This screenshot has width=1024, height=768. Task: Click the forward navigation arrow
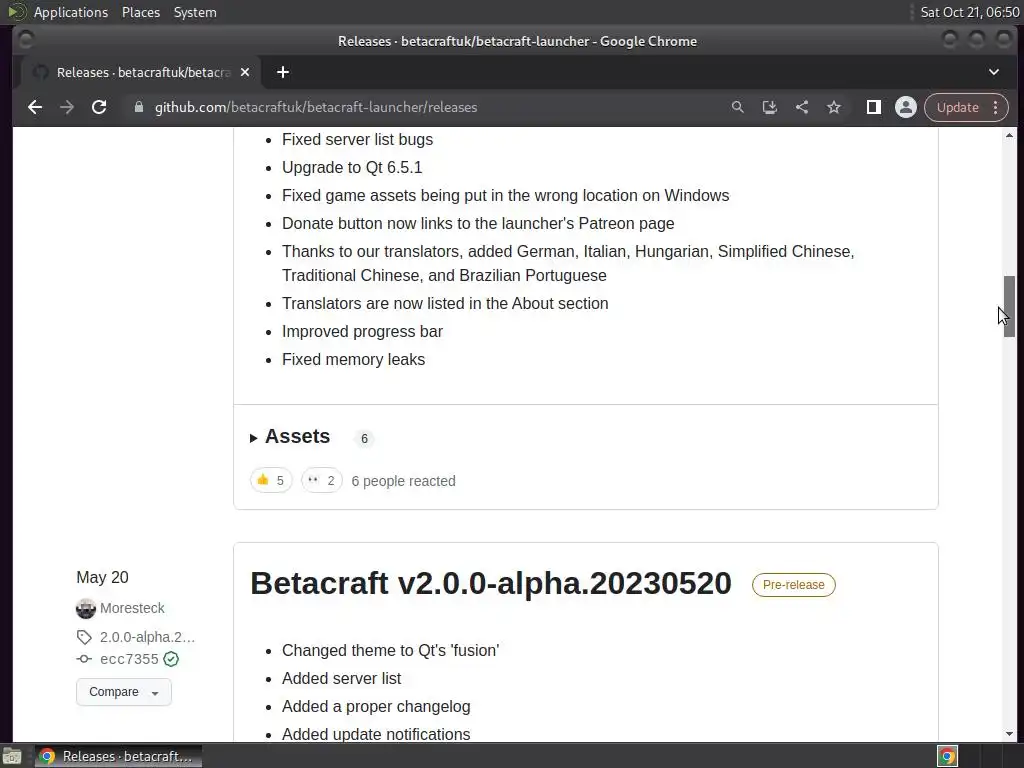point(67,107)
